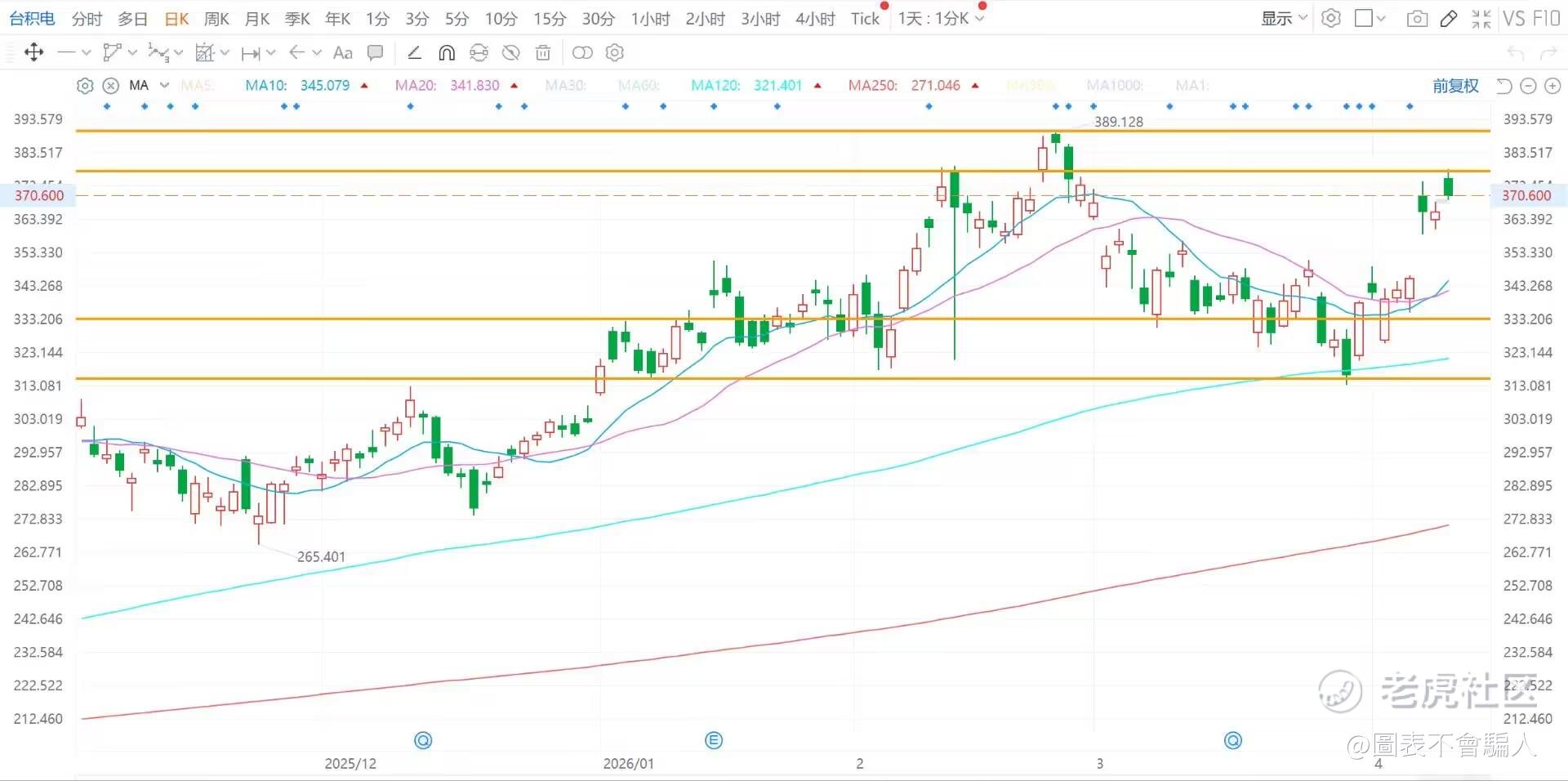Select the 周K weekly tab

(x=216, y=19)
